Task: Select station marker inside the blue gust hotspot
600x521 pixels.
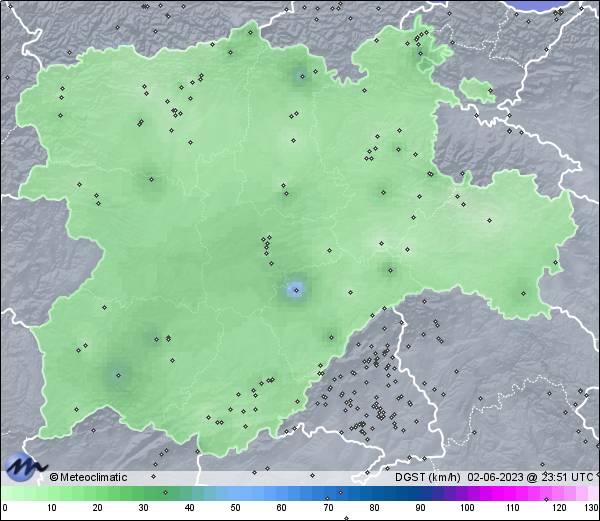Action: 296,290
